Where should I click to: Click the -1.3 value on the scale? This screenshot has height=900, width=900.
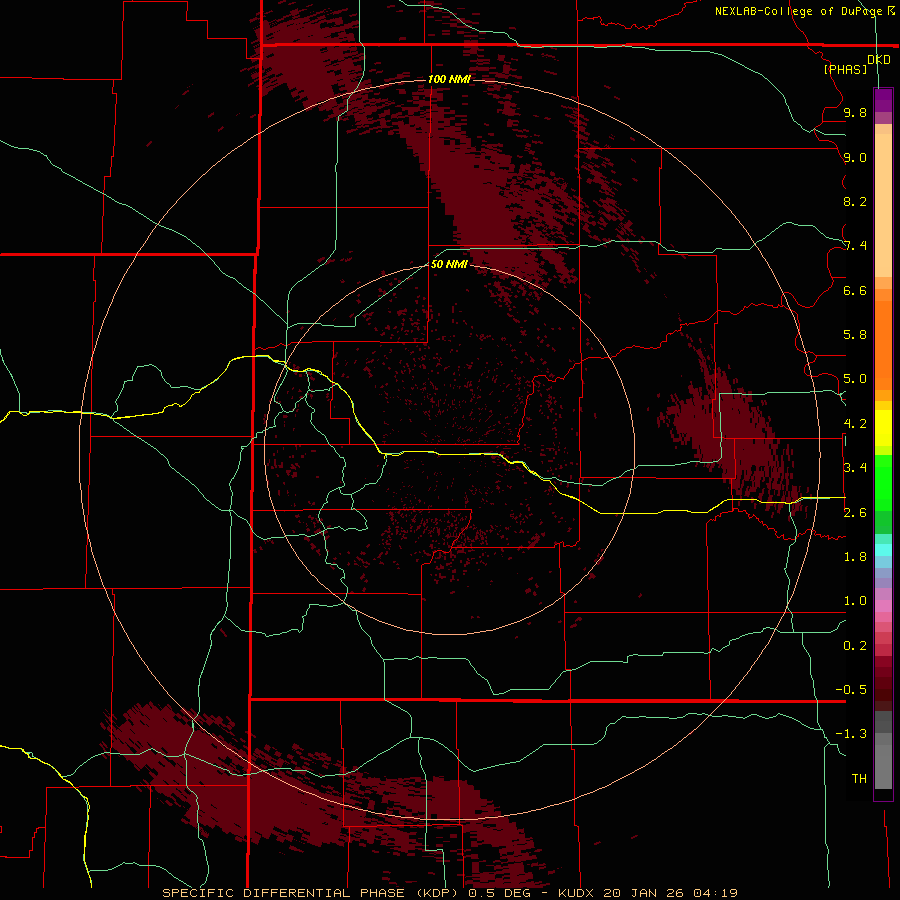pos(851,734)
